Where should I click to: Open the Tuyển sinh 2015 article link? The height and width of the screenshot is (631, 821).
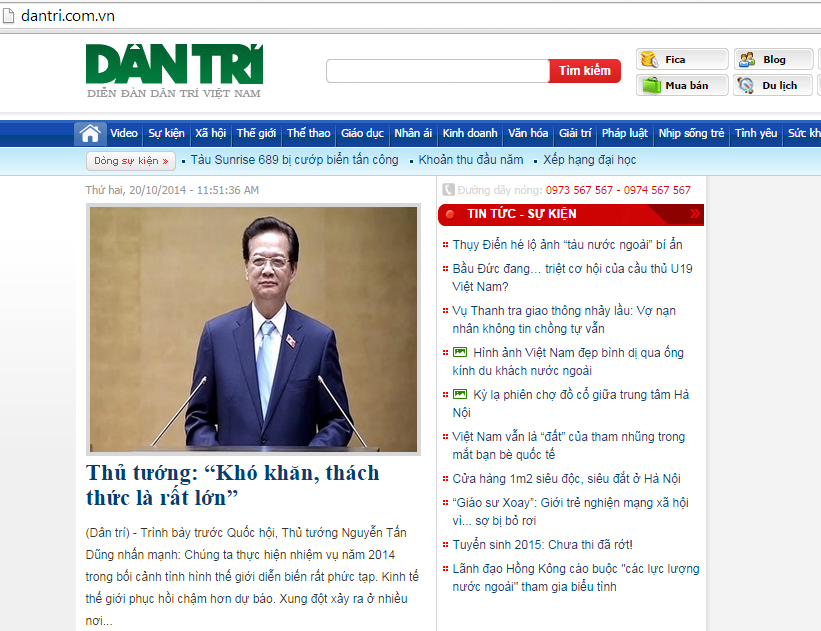coord(542,545)
